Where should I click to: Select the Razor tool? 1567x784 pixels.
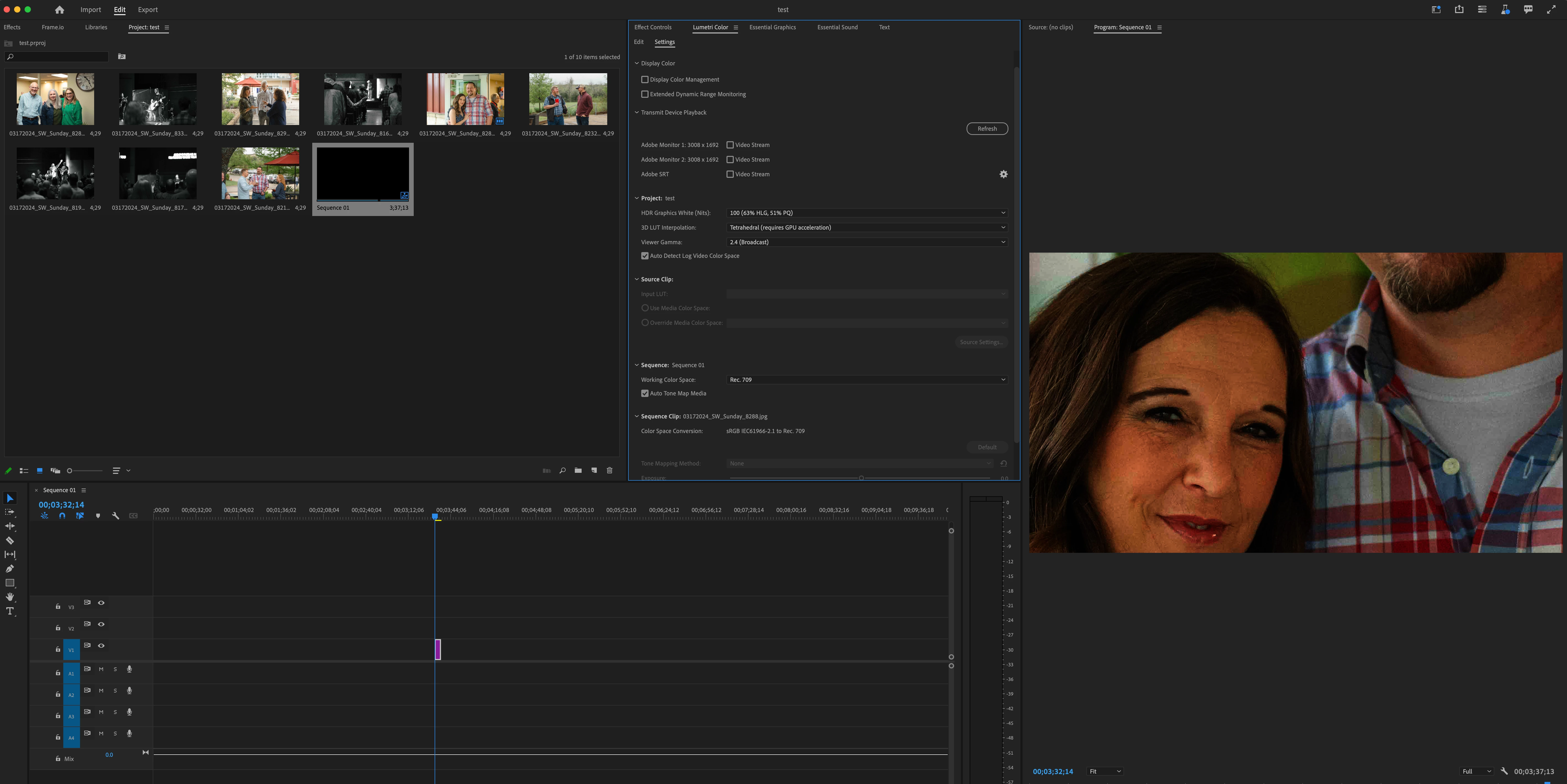tap(10, 540)
